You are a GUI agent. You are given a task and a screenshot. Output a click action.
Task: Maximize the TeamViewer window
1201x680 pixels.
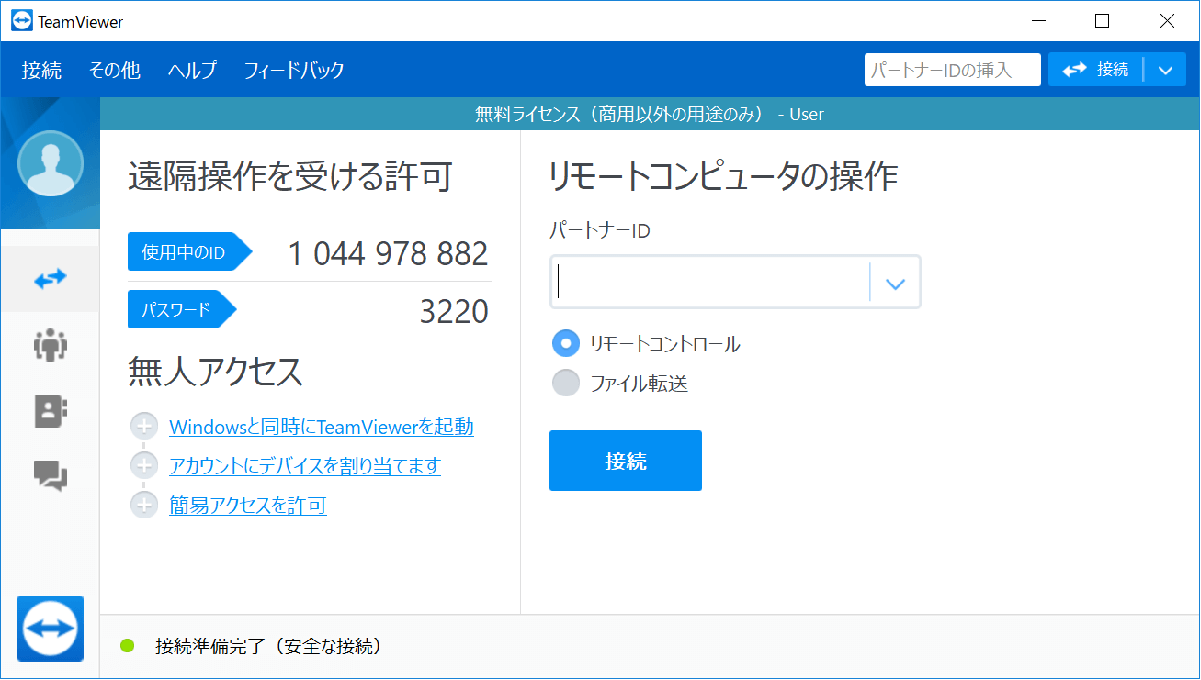tap(1102, 20)
